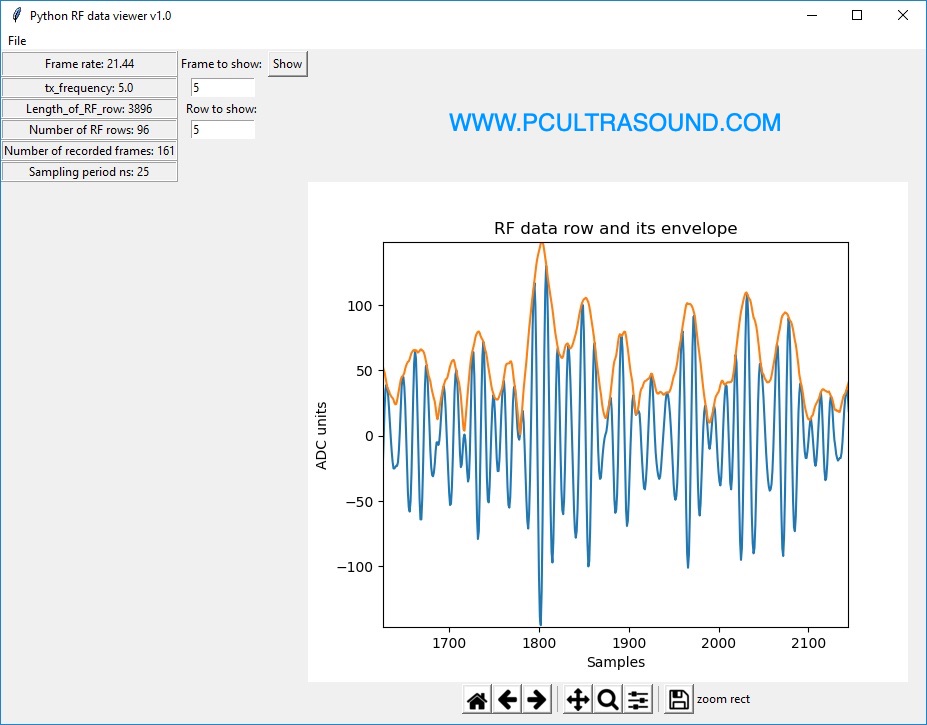
Task: Click y-axis tick label 100
Action: coord(359,306)
